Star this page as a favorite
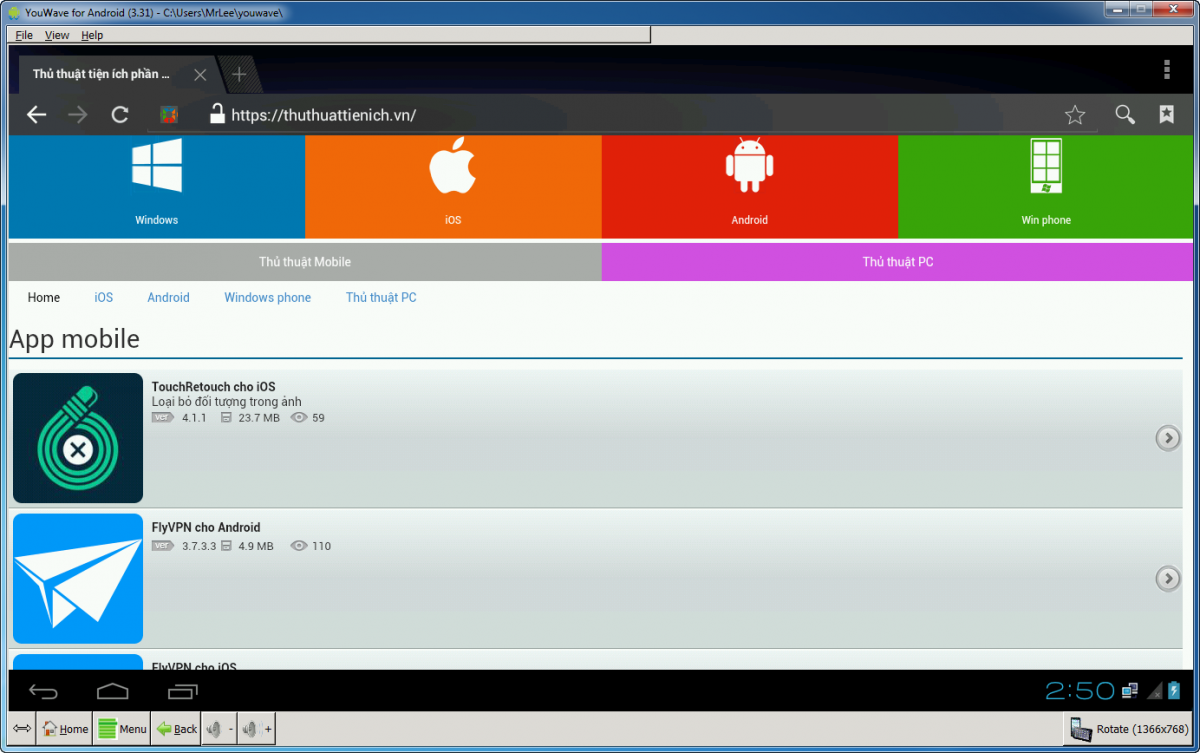This screenshot has height=753, width=1200. 1075,115
